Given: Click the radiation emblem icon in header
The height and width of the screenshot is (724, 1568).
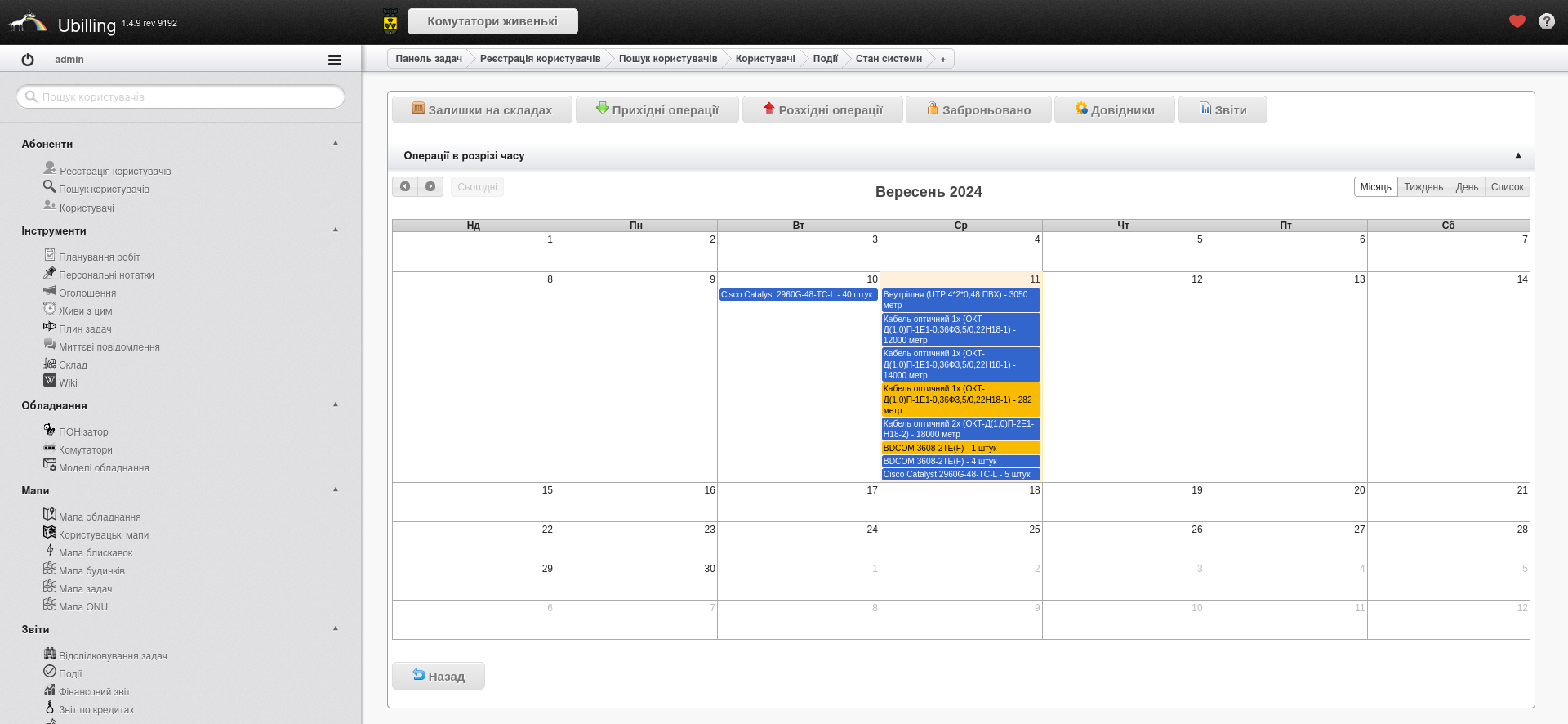Looking at the screenshot, I should click(x=390, y=21).
